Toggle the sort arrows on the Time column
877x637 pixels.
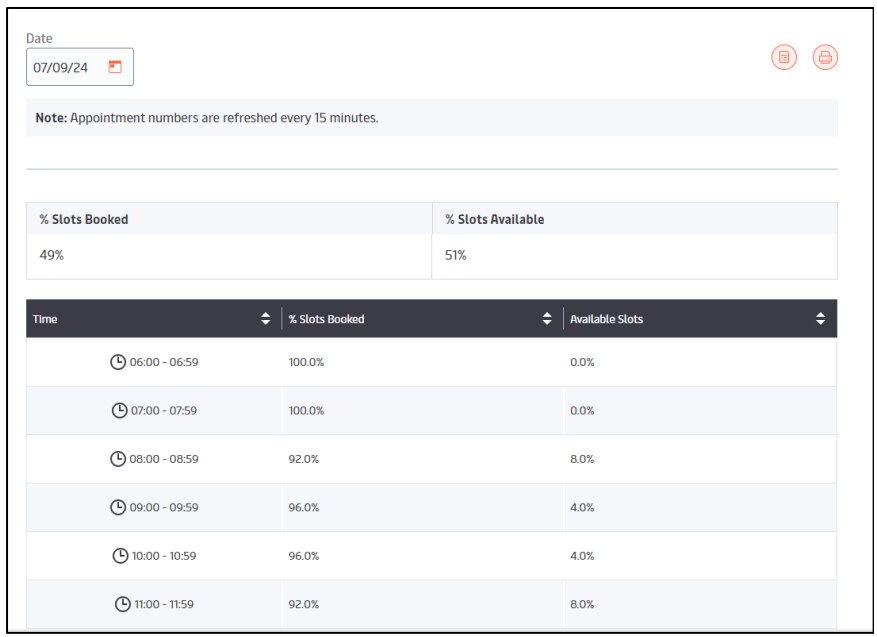pyautogui.click(x=265, y=319)
